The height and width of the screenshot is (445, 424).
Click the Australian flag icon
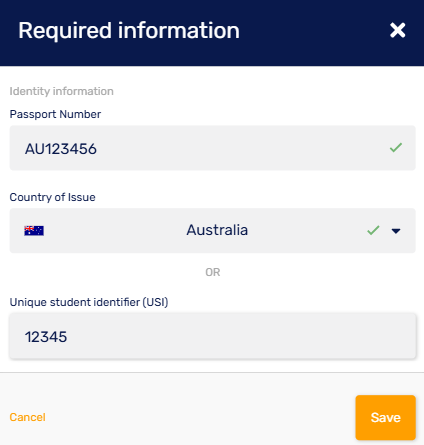pyautogui.click(x=34, y=230)
